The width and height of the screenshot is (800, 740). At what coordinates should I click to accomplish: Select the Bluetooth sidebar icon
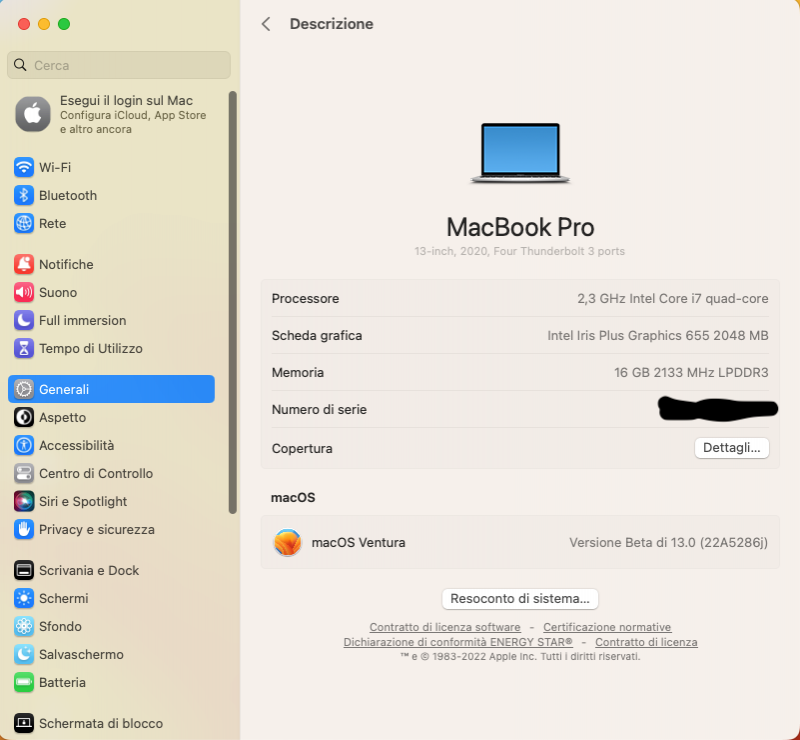click(24, 195)
